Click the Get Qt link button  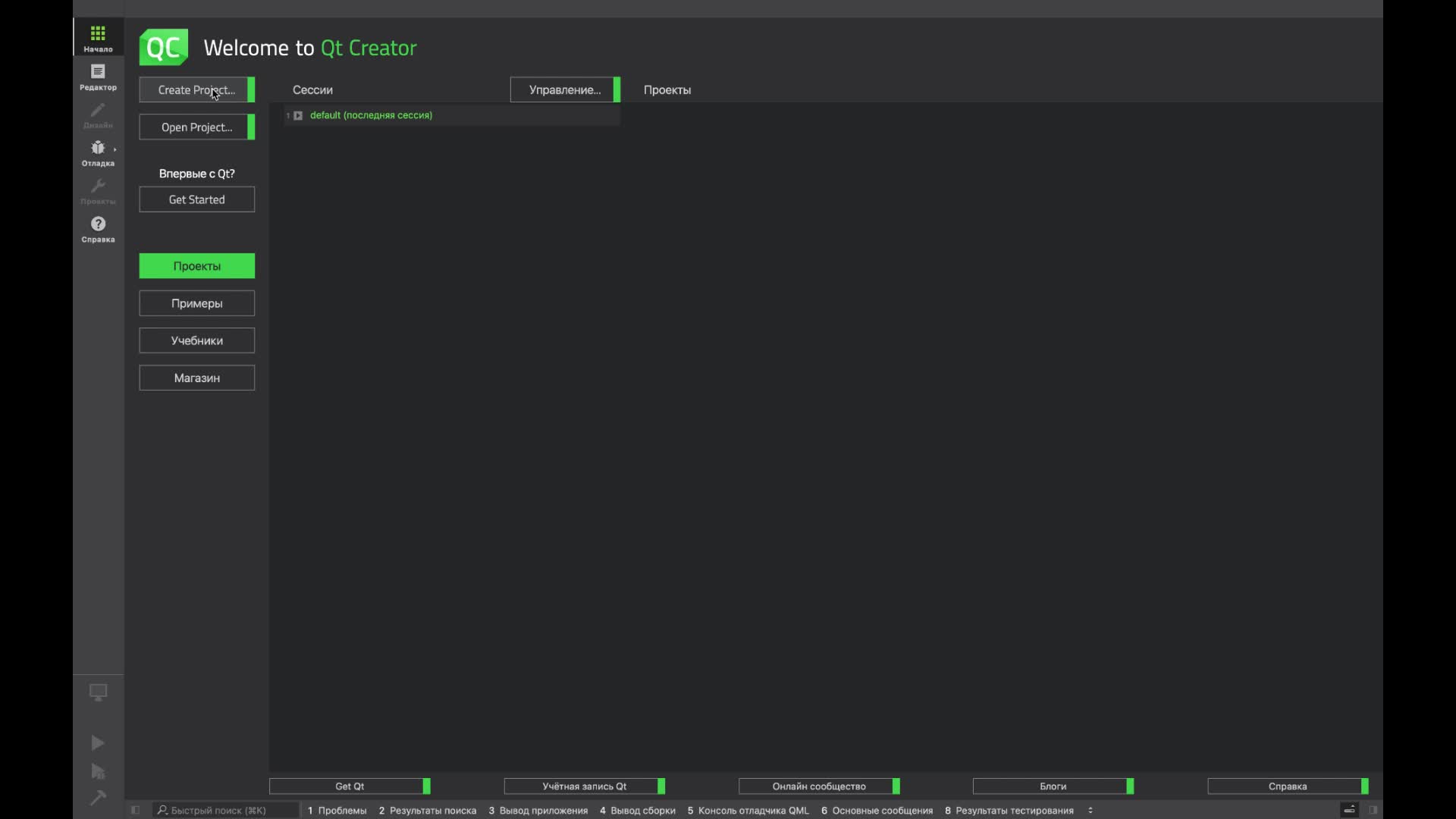pos(350,786)
